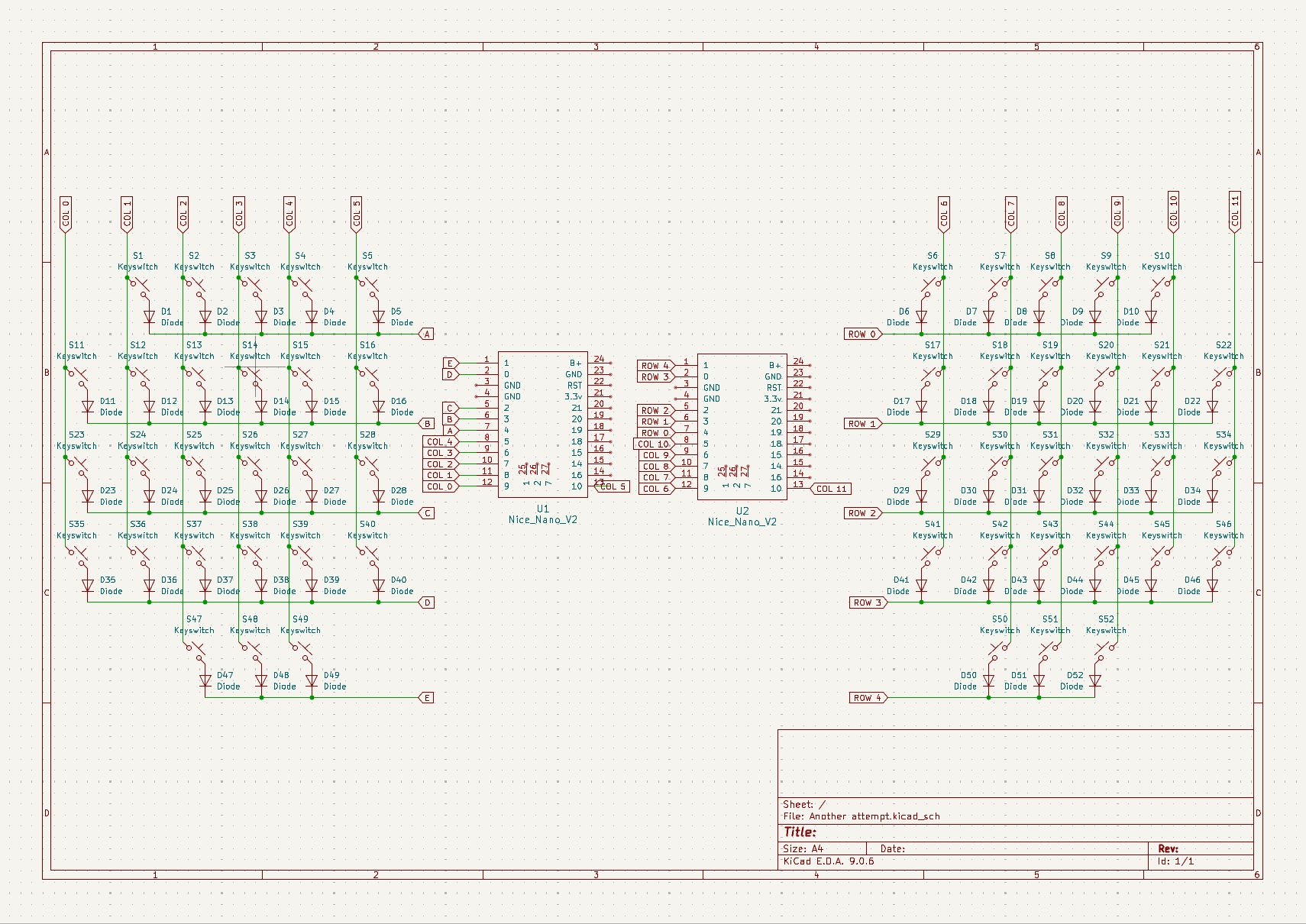Click the Rev: field in title block
This screenshot has width=1306, height=924.
(1169, 848)
